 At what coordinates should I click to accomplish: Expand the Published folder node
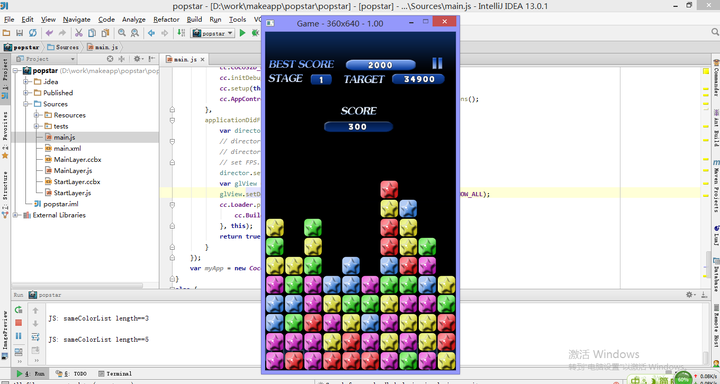click(26, 93)
